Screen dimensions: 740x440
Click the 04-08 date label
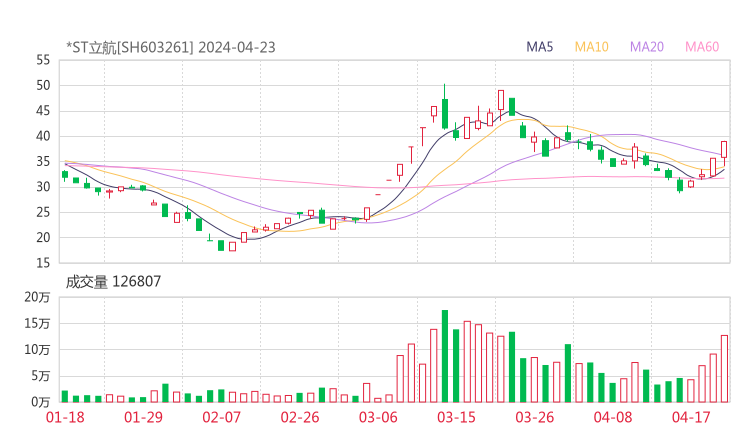pyautogui.click(x=613, y=417)
